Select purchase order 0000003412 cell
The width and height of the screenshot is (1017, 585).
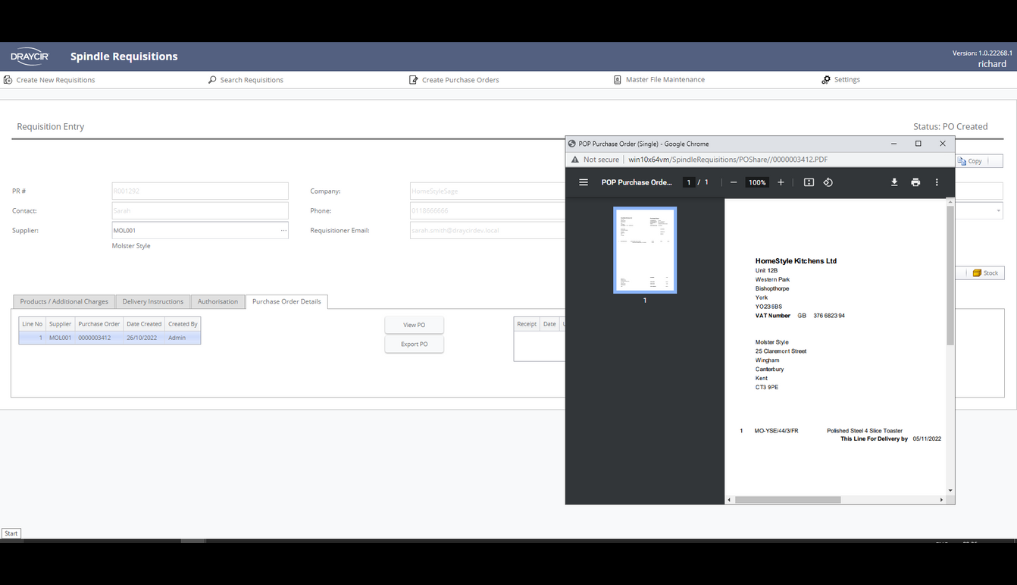click(99, 338)
